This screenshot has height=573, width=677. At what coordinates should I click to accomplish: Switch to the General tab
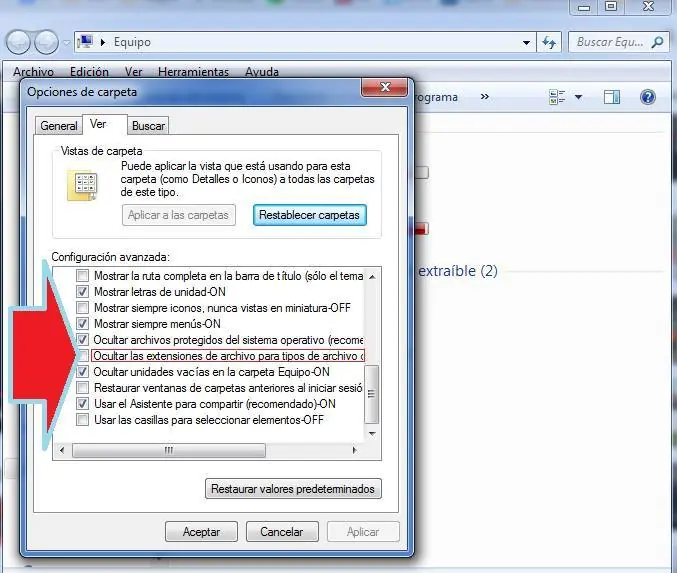tap(59, 126)
